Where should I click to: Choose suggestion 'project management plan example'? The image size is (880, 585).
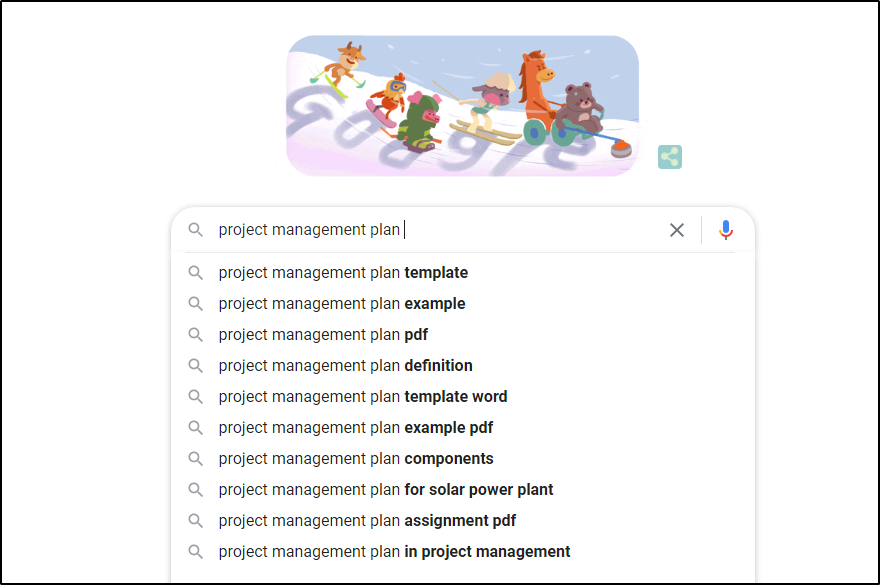[342, 304]
